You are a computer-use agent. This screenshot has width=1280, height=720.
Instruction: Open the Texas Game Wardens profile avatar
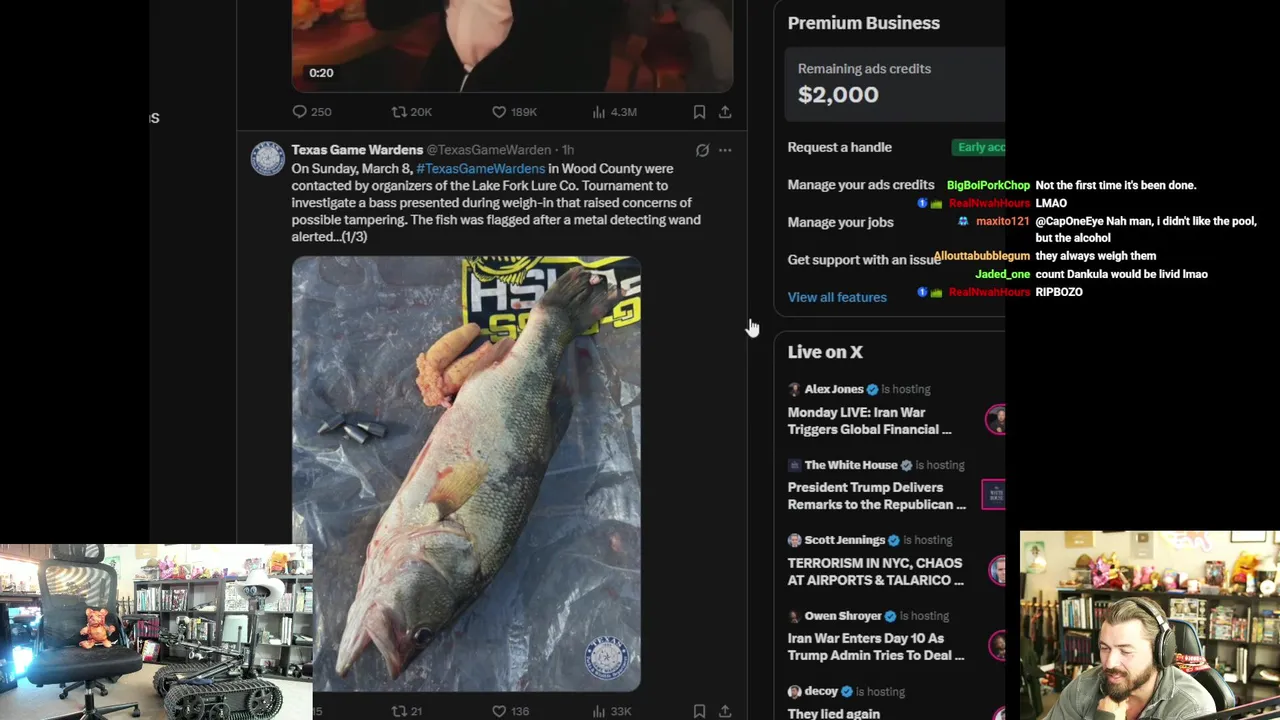click(x=267, y=159)
